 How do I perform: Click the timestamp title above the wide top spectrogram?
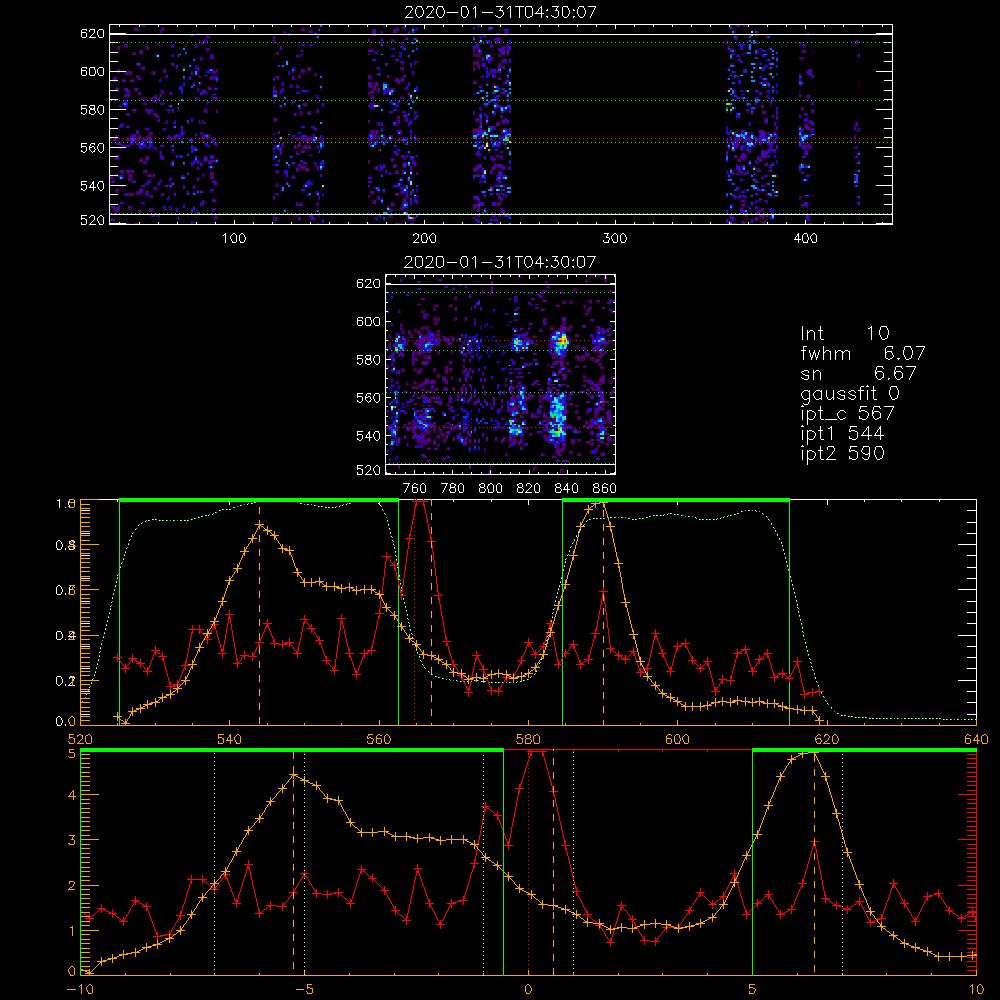(500, 11)
